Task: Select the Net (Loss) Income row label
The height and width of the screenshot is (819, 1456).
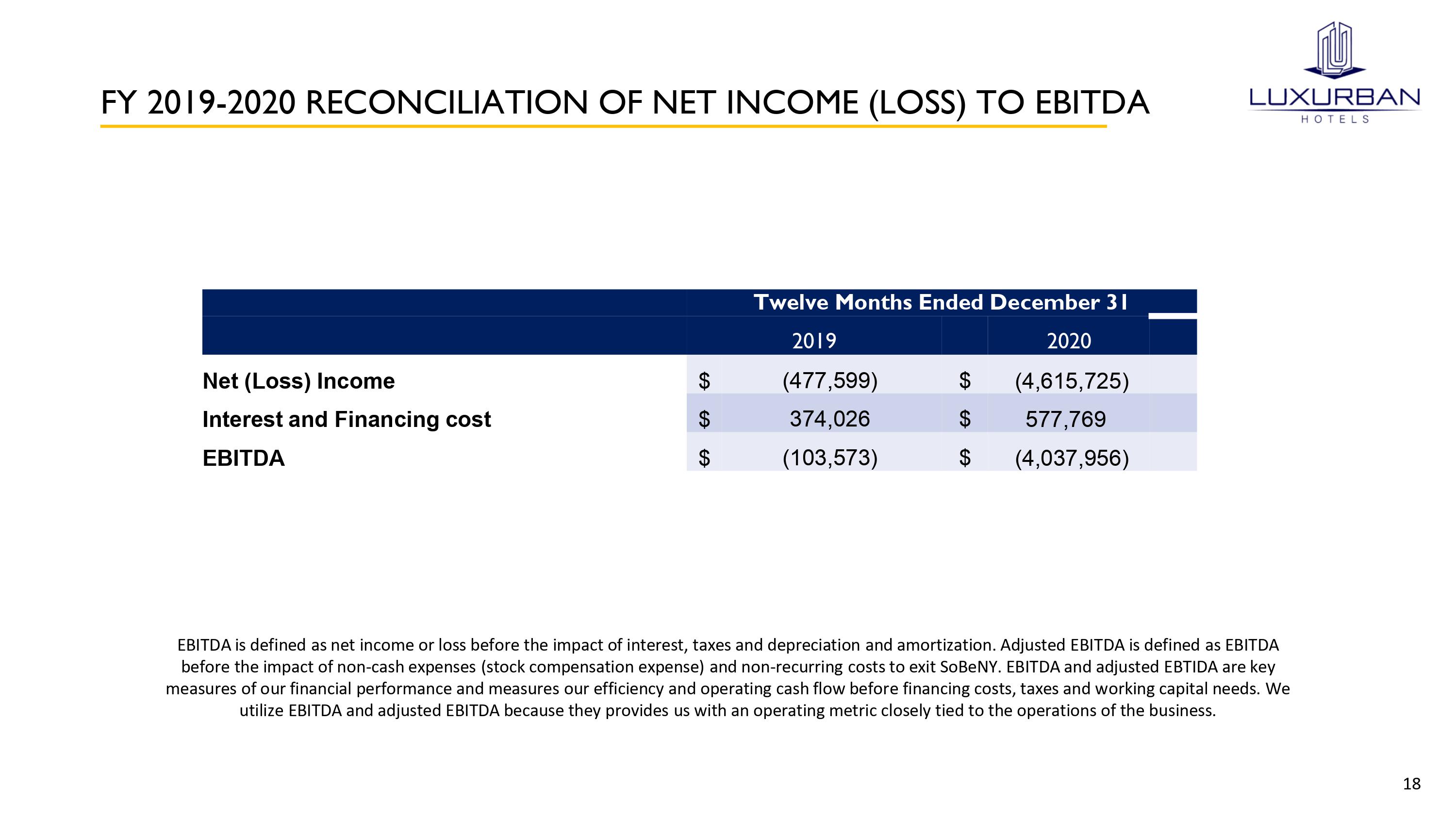Action: pyautogui.click(x=298, y=381)
